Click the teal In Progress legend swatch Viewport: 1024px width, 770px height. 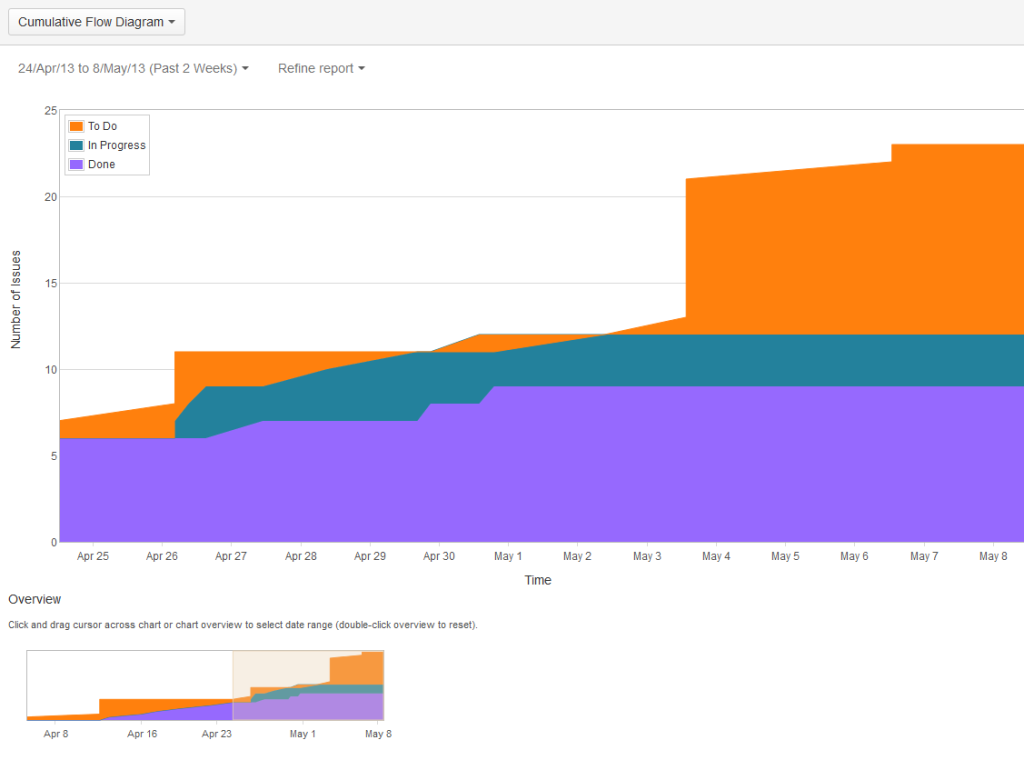pyautogui.click(x=77, y=145)
